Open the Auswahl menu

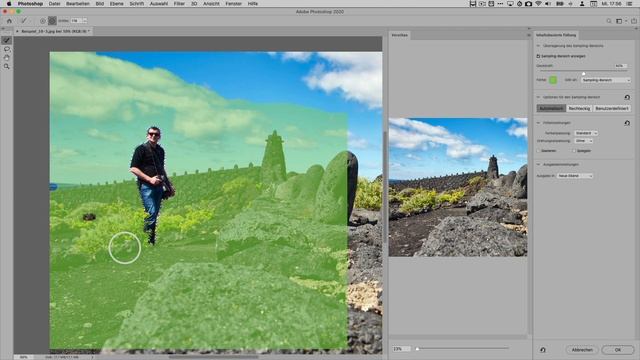pyautogui.click(x=159, y=4)
